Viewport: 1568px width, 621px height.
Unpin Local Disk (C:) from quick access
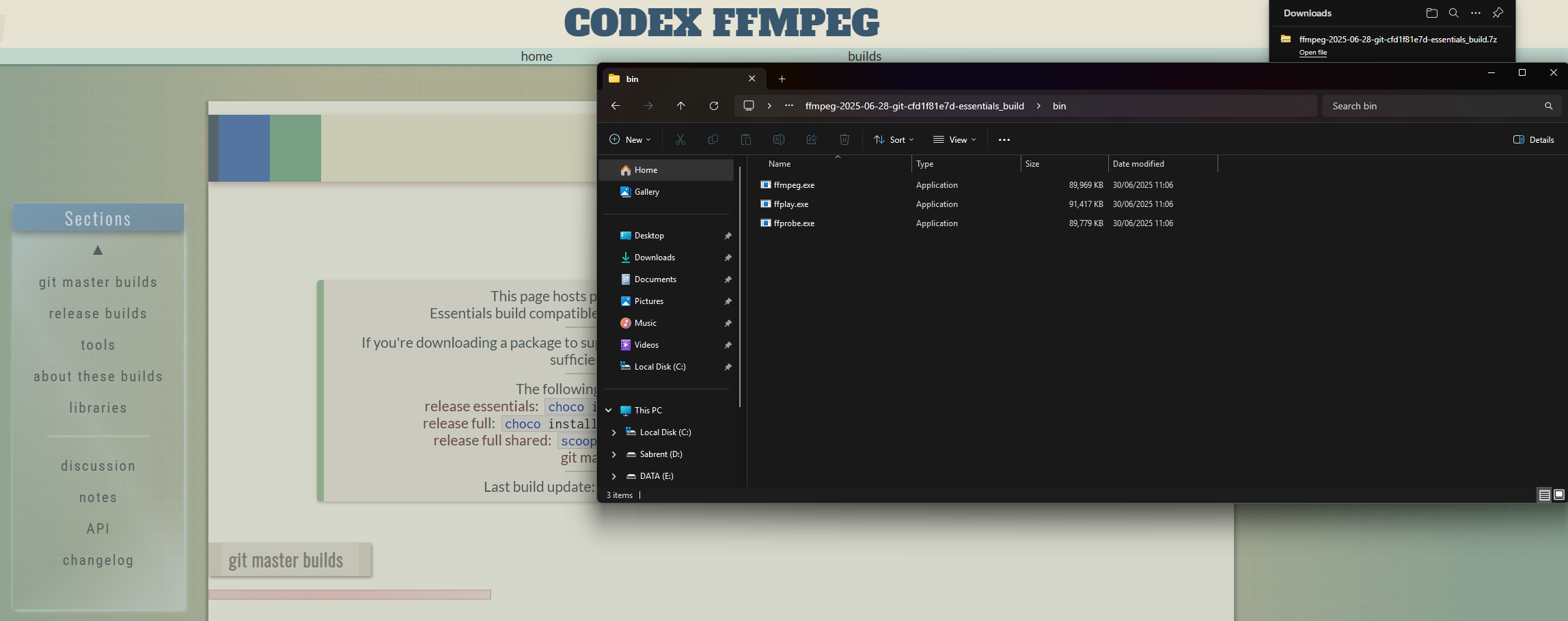[728, 367]
